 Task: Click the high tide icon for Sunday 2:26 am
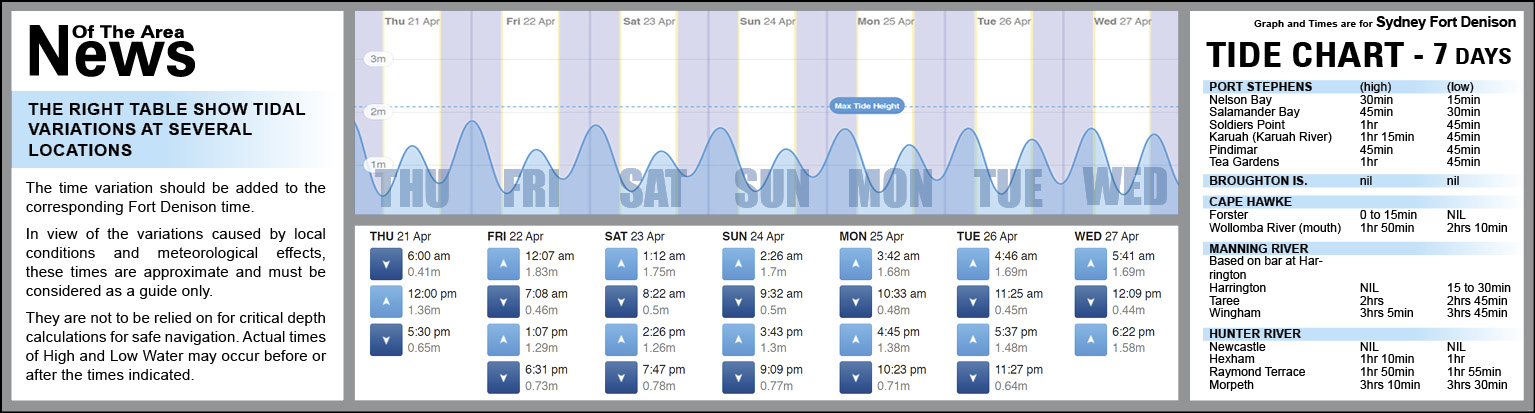(x=737, y=264)
